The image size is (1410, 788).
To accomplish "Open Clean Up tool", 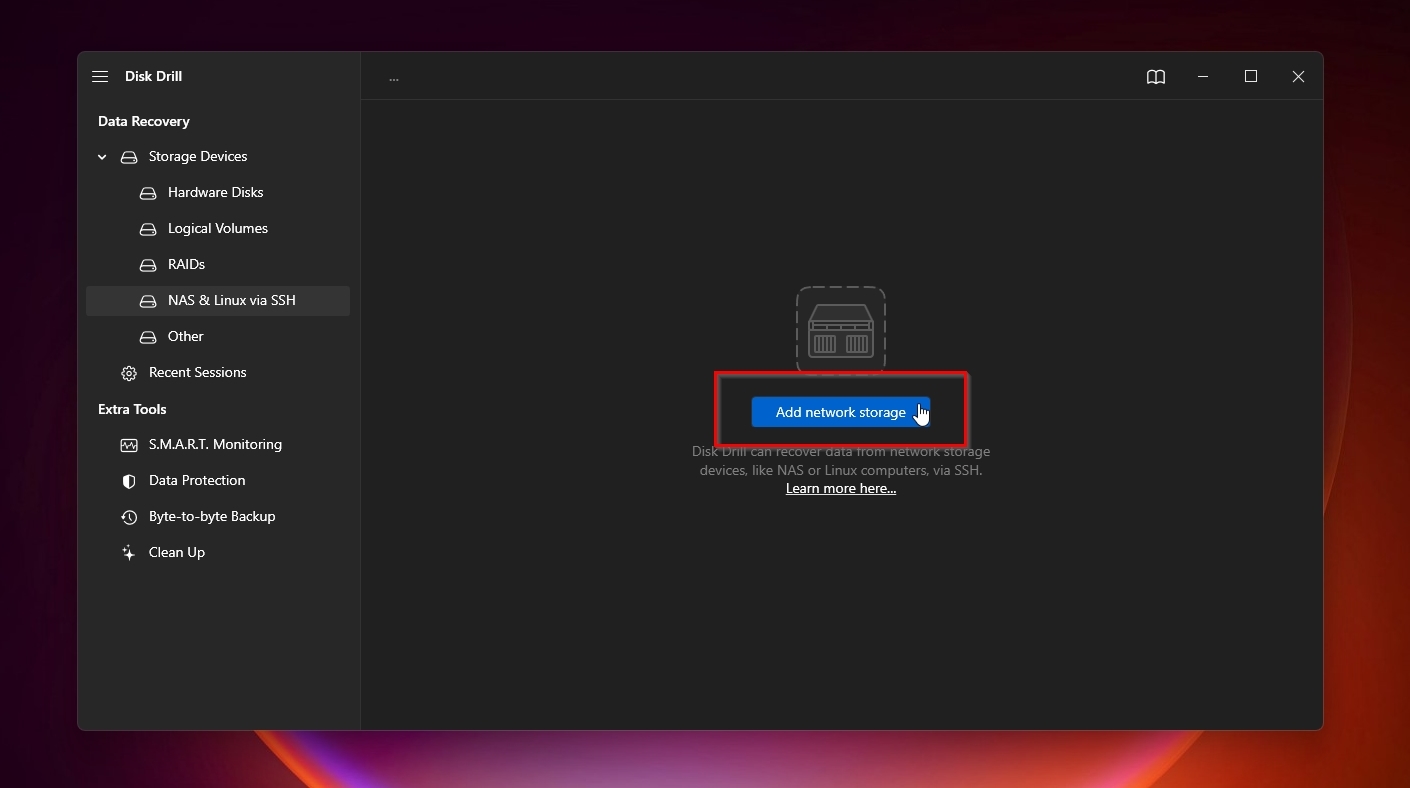I will point(177,553).
